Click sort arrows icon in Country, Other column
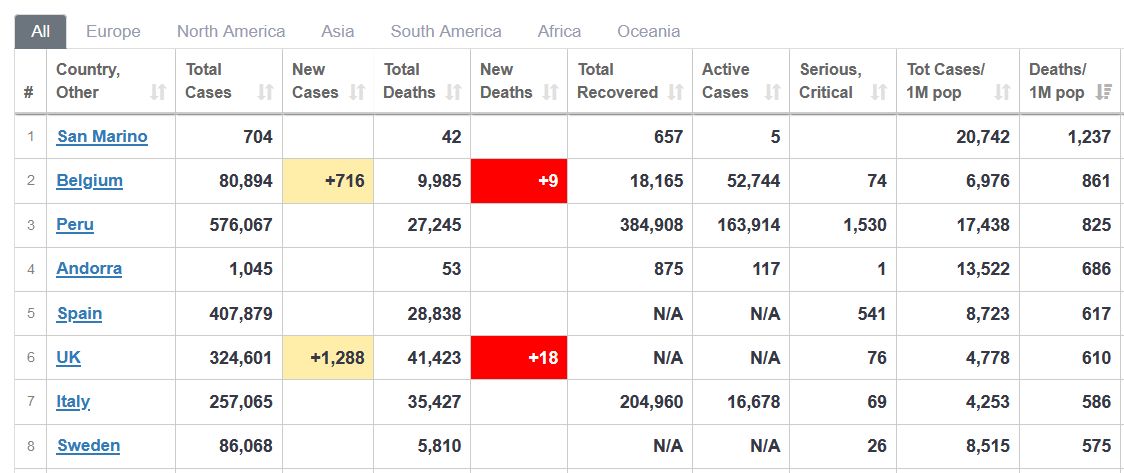This screenshot has height=473, width=1124. (158, 93)
